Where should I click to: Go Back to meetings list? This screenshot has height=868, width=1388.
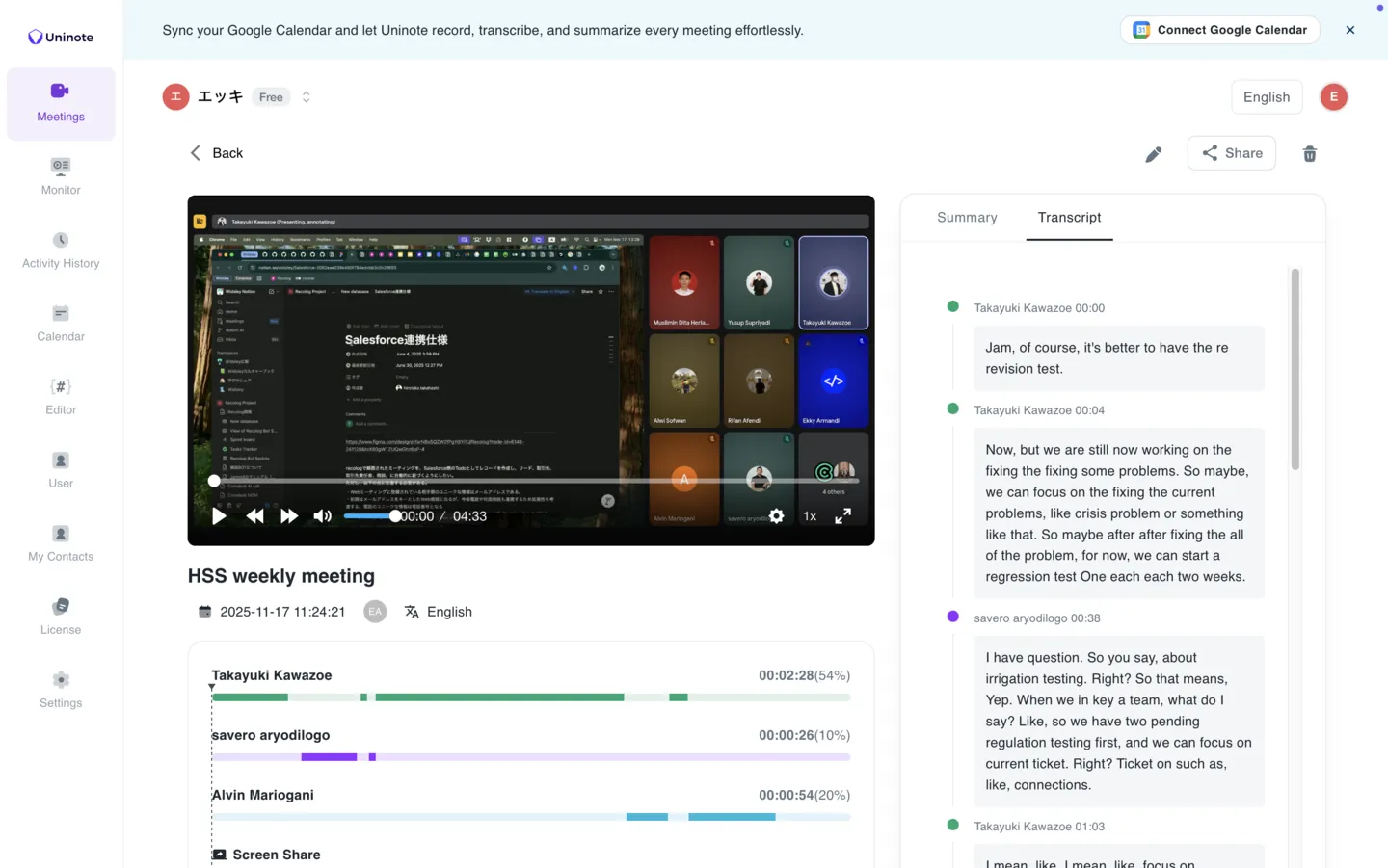pyautogui.click(x=216, y=153)
